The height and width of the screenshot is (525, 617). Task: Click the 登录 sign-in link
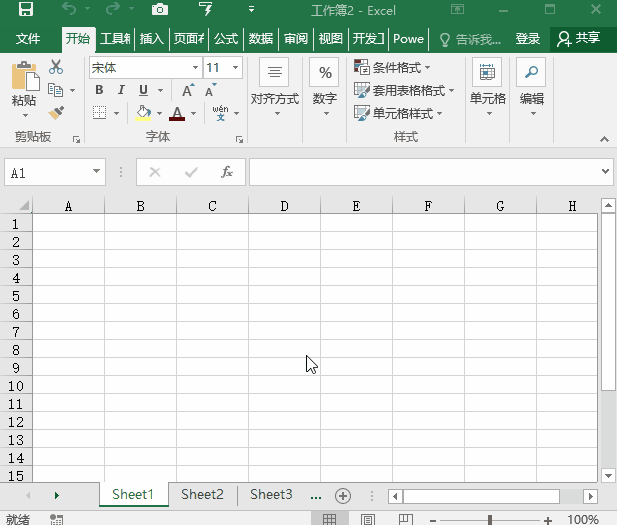528,39
